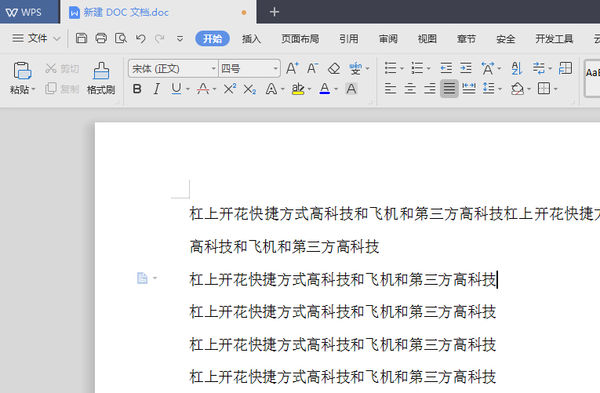Expand the underline style dropdown arrow
The height and width of the screenshot is (393, 600).
click(x=188, y=90)
